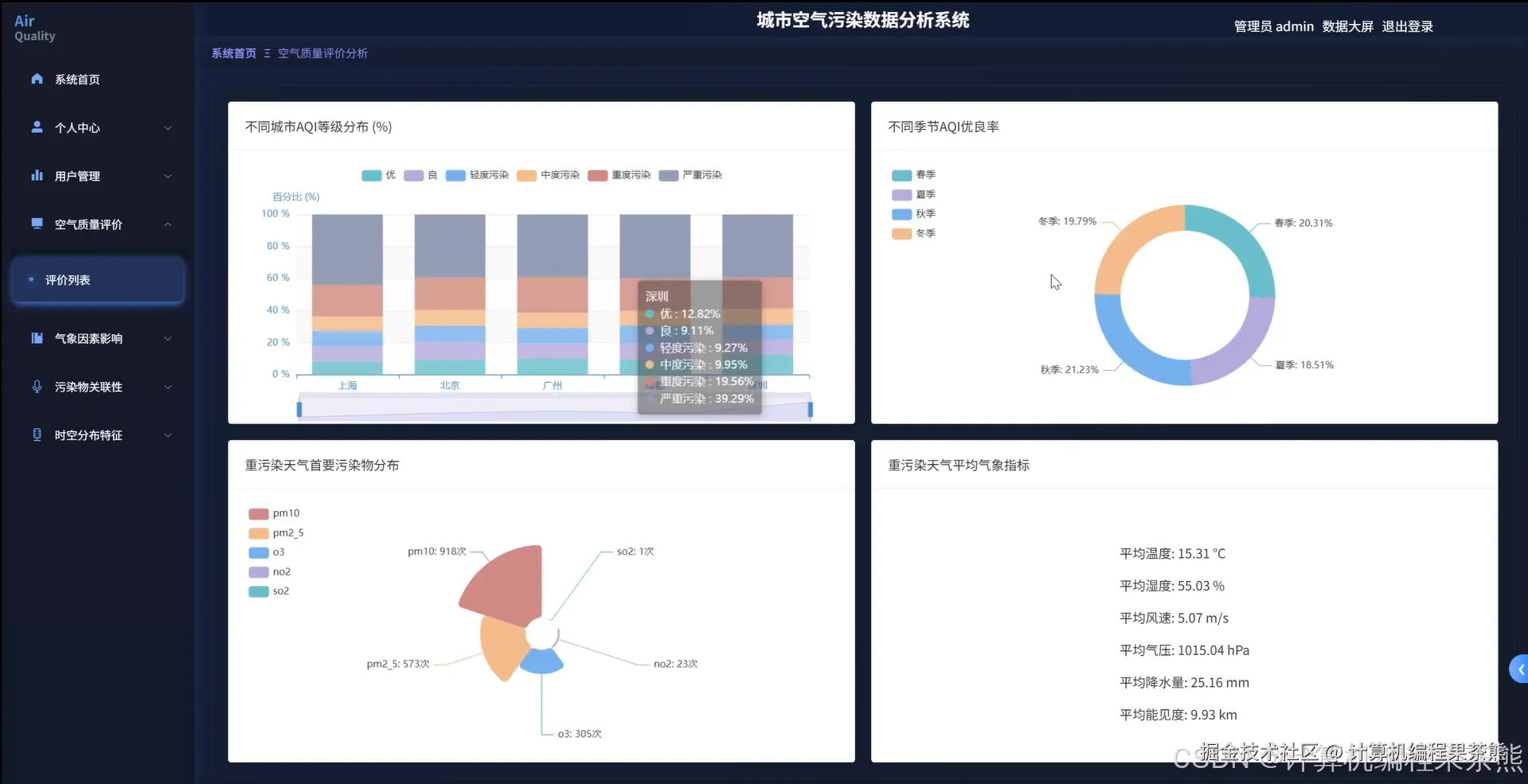Expand the 气象因素影响 chevron
Viewport: 1528px width, 784px height.
168,339
